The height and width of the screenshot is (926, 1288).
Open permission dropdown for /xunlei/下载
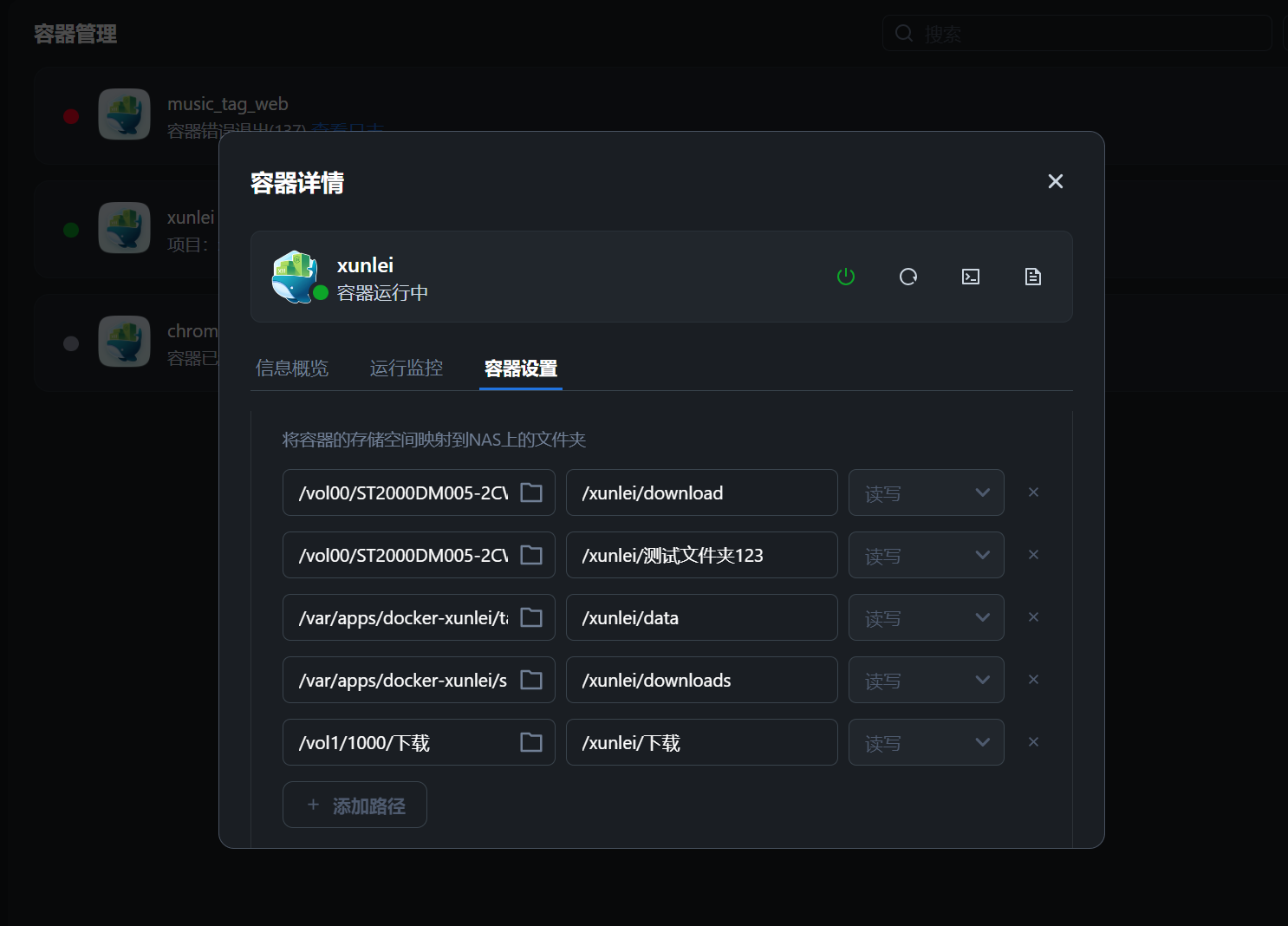[x=927, y=742]
